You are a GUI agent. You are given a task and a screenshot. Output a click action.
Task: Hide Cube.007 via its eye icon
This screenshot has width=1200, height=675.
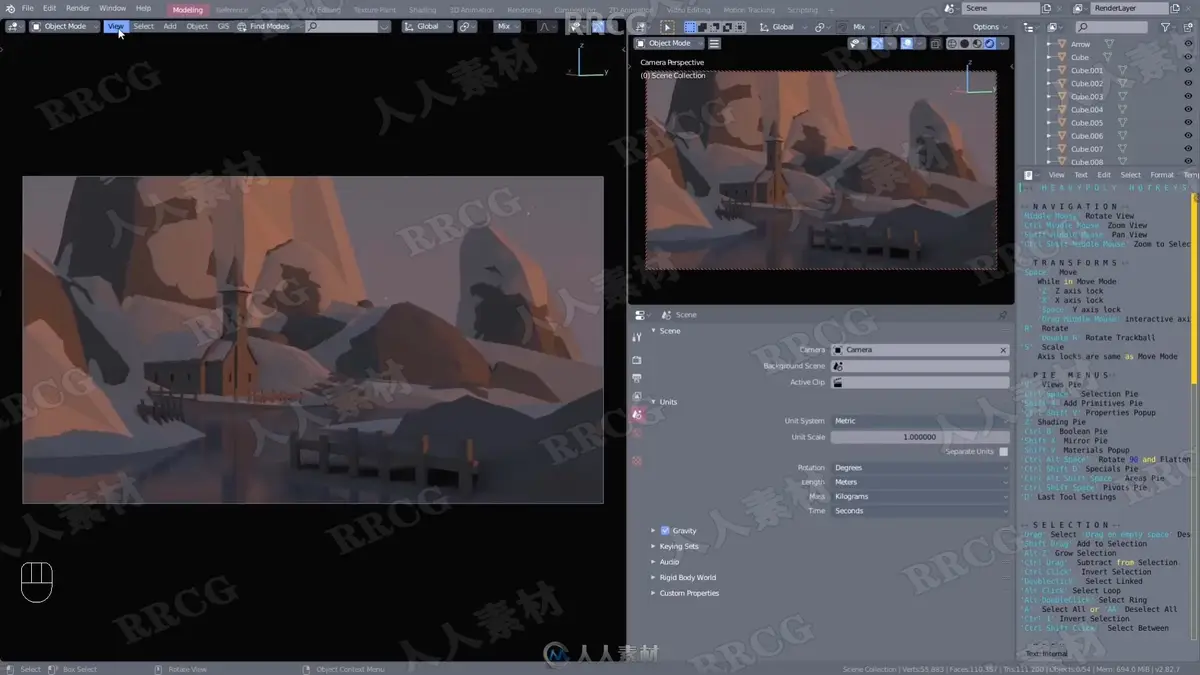(1189, 149)
